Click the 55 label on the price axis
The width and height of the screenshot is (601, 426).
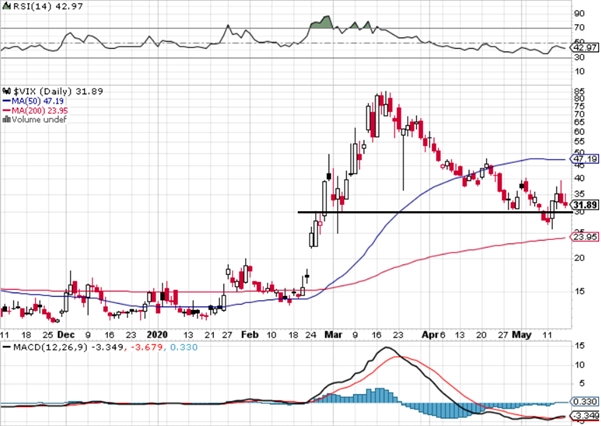point(580,142)
